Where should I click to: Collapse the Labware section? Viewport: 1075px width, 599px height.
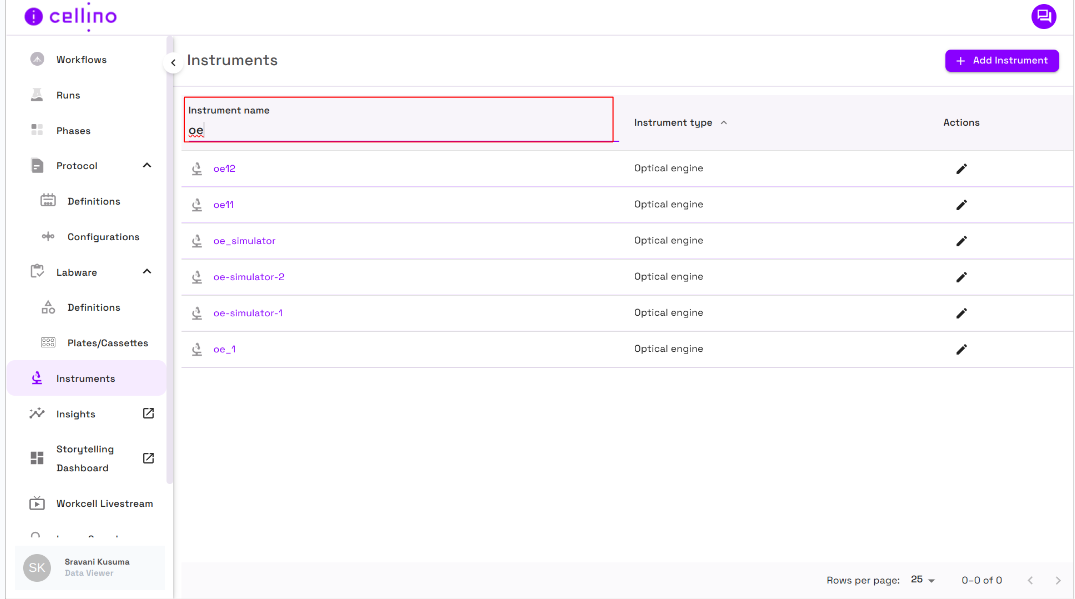[147, 272]
